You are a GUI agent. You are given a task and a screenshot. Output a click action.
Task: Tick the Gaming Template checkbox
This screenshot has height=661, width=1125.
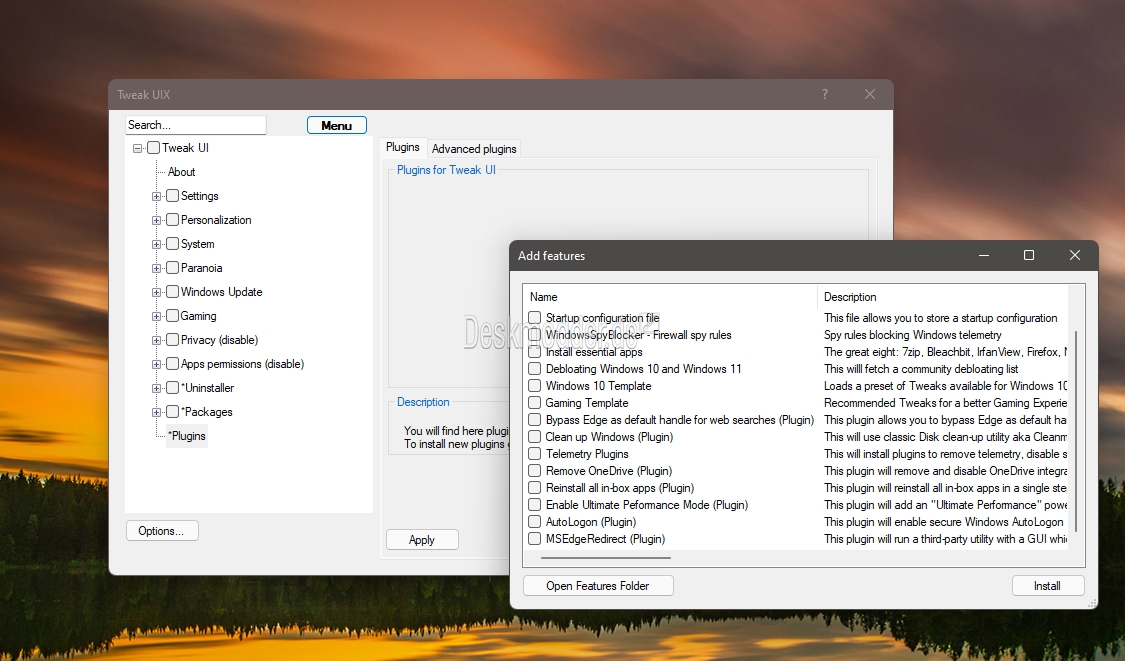point(535,403)
